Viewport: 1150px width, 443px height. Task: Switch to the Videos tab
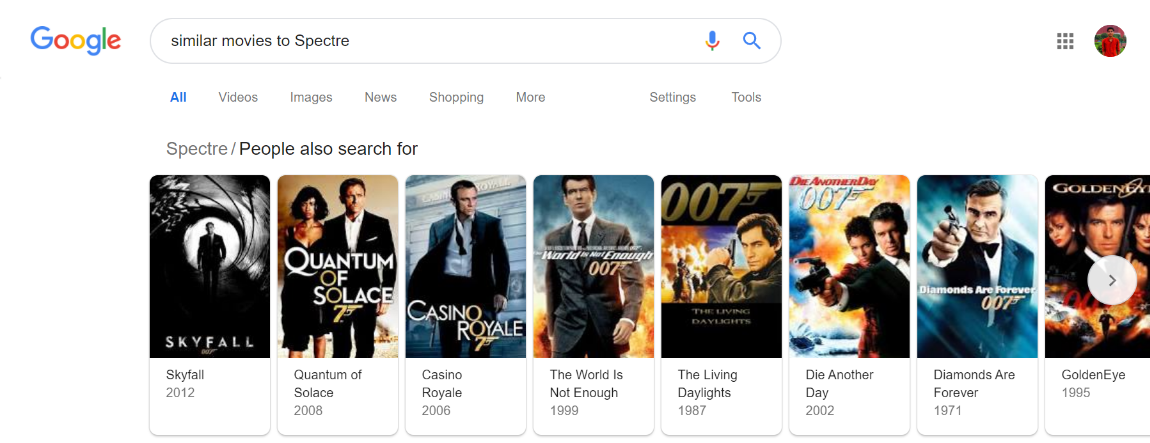pos(238,97)
